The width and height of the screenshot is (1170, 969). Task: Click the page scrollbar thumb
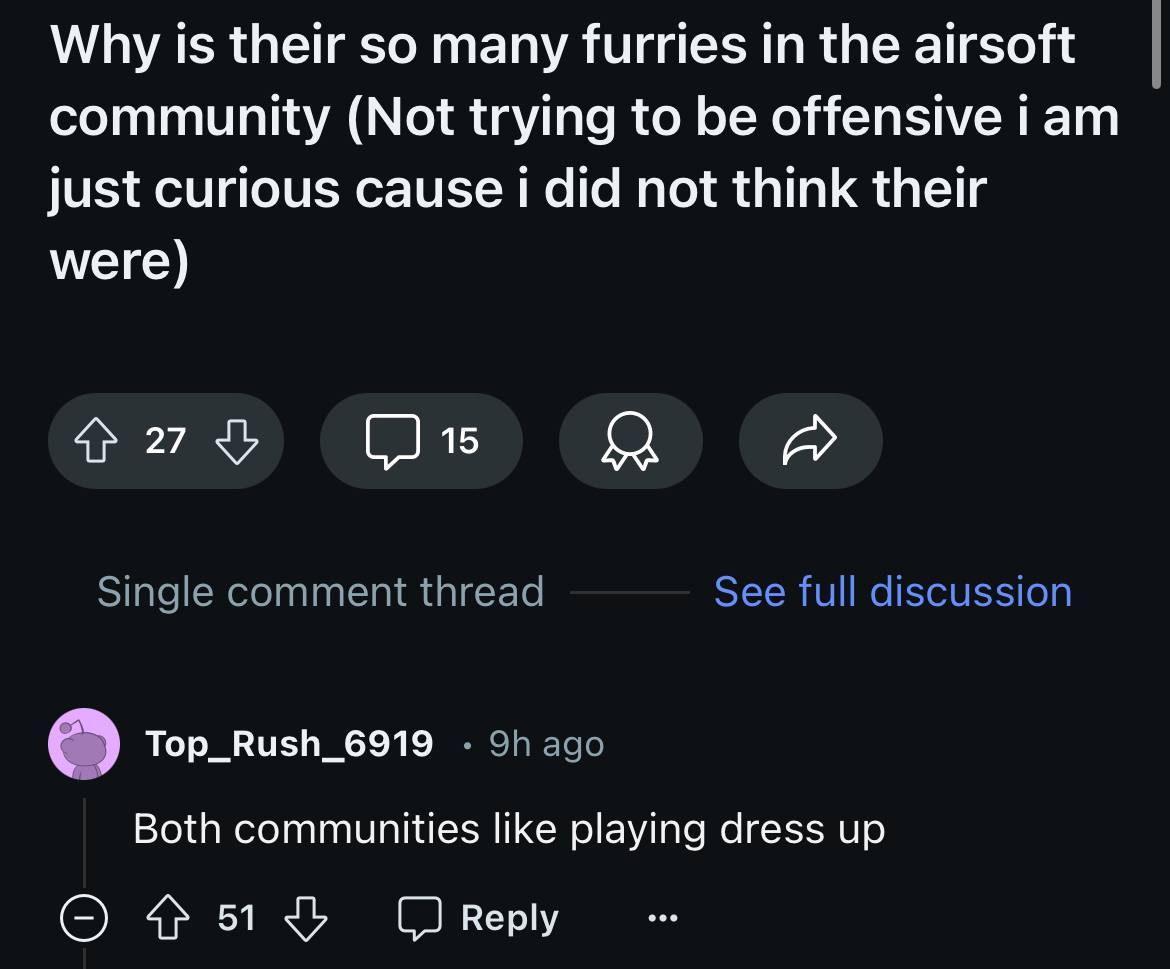1157,40
